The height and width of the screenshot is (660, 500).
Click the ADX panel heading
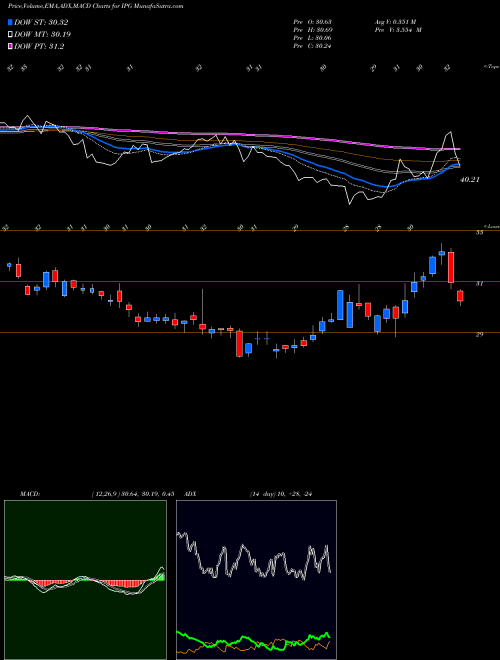pos(191,494)
